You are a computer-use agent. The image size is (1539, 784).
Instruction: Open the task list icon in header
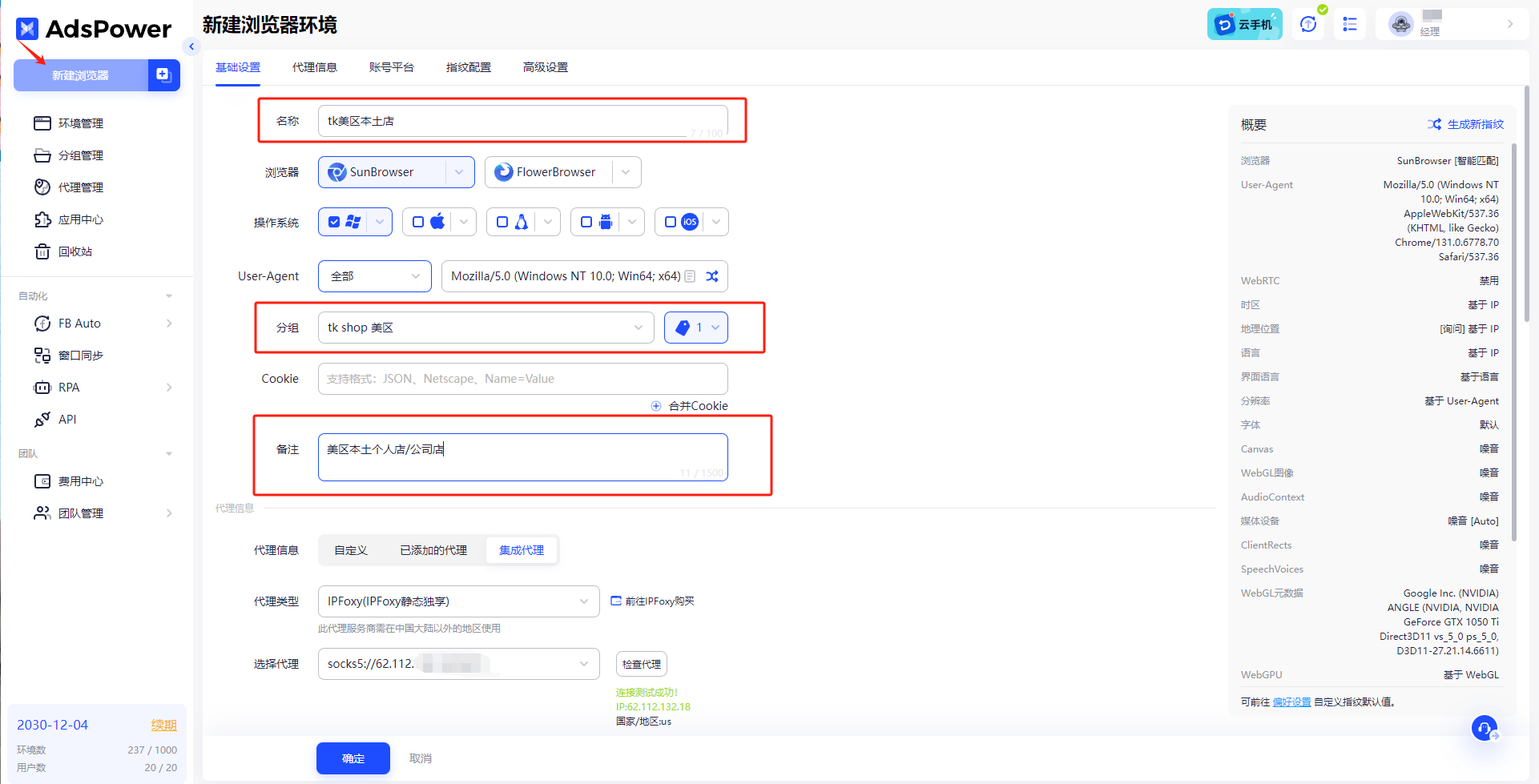coord(1350,24)
